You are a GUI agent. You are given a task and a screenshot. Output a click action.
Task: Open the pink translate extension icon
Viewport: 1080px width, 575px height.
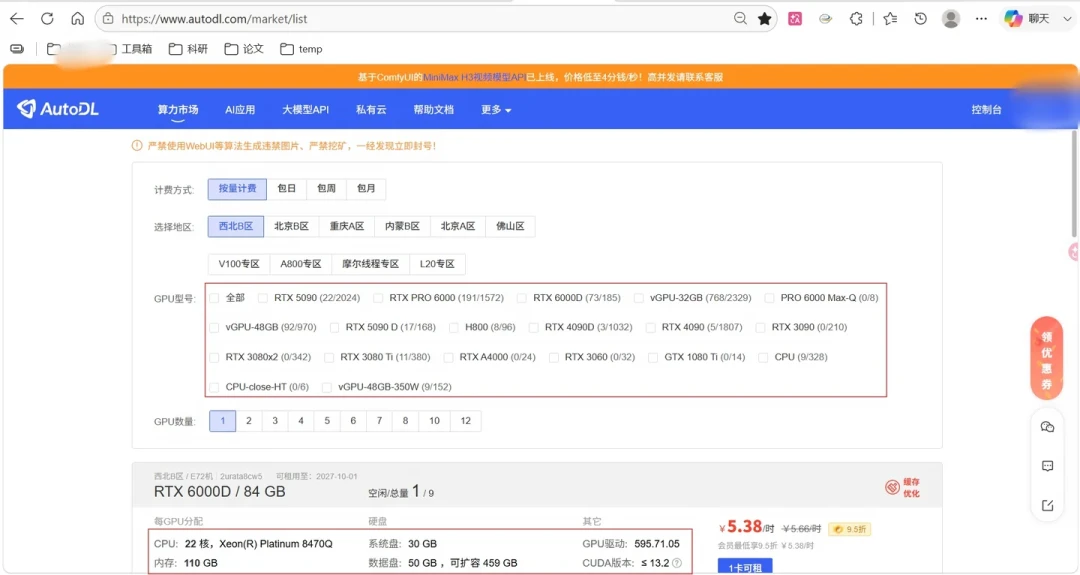tap(795, 19)
